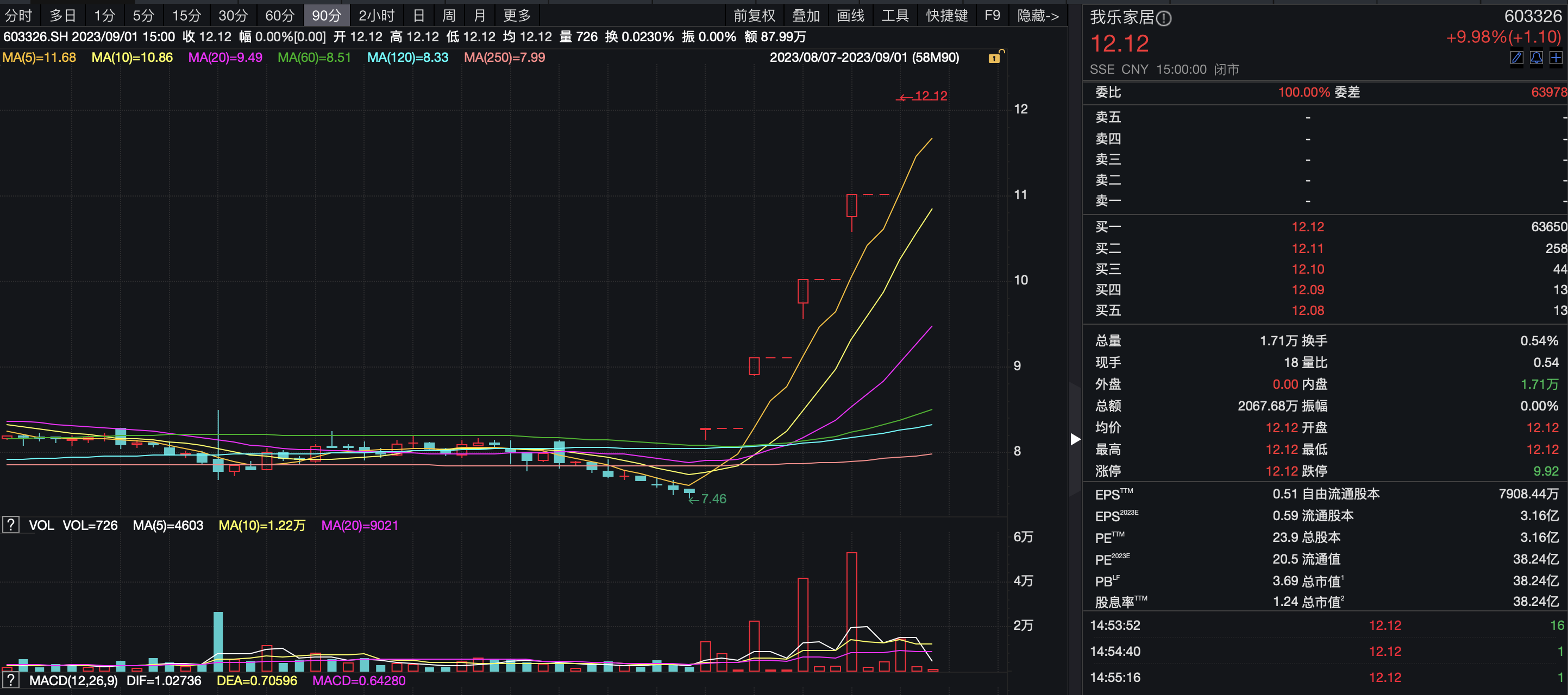Open the 工具 tools menu
Screen dimensions: 1568x695
pyautogui.click(x=895, y=16)
